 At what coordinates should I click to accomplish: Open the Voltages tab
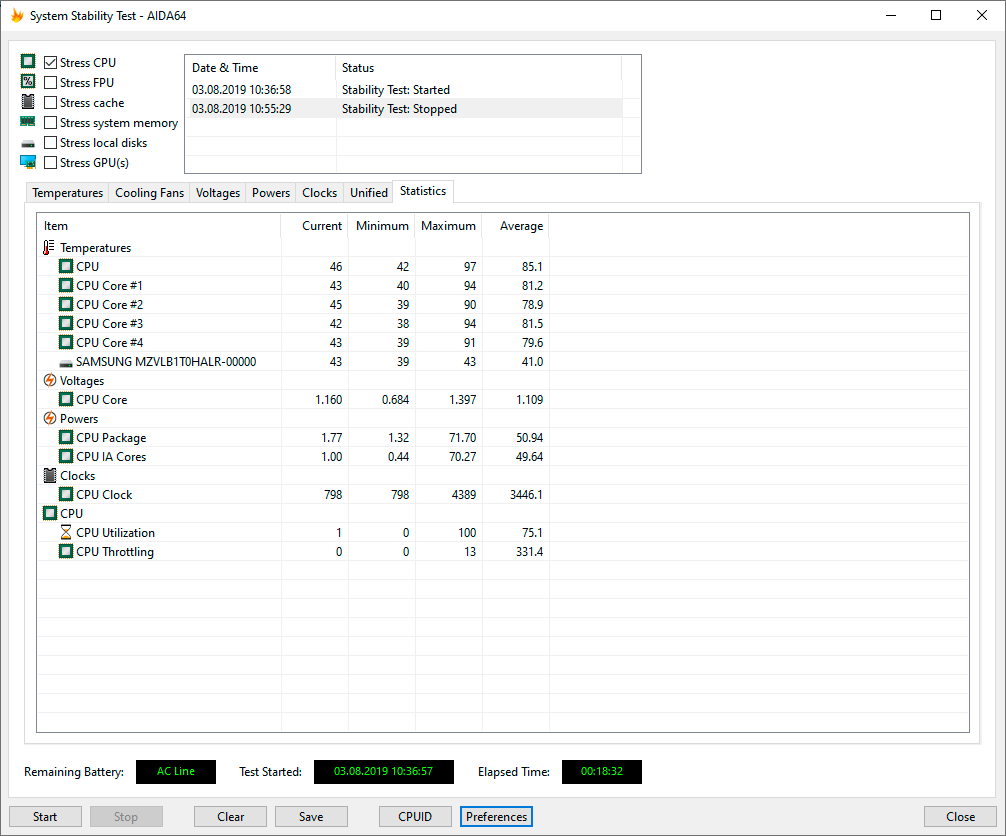click(x=217, y=192)
